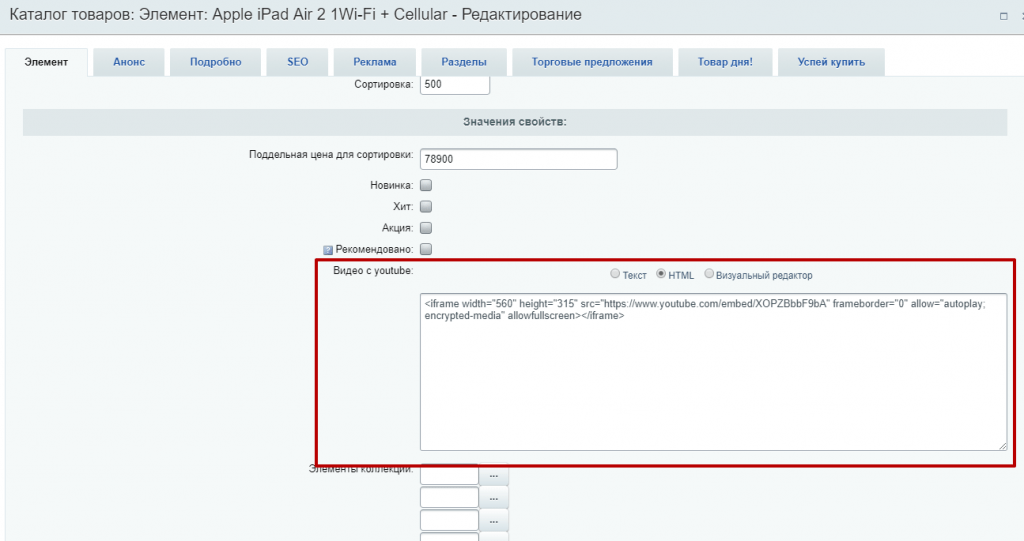Screen dimensions: 1024x541
Task: Click the second Элементы коллекции input field
Action: click(x=449, y=497)
